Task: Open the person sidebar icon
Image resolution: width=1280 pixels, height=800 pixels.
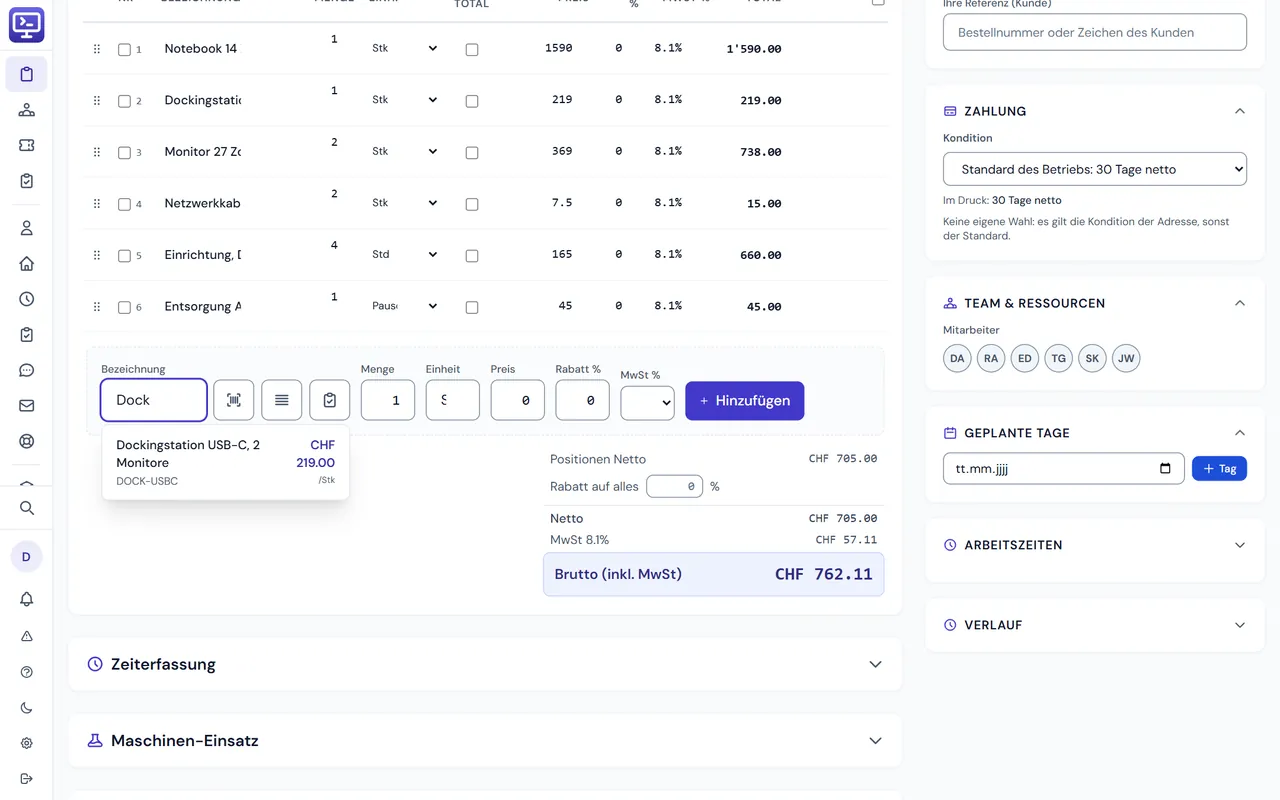Action: pyautogui.click(x=27, y=228)
